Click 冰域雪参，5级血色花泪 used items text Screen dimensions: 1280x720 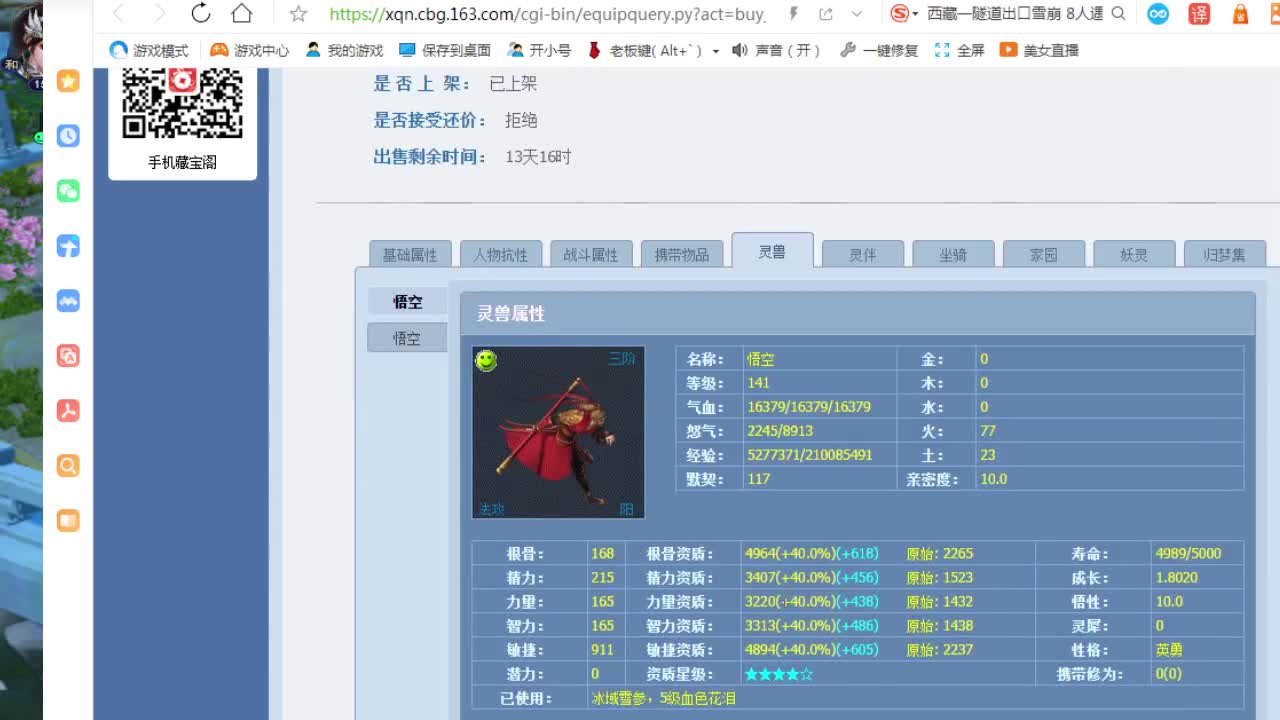coord(663,698)
